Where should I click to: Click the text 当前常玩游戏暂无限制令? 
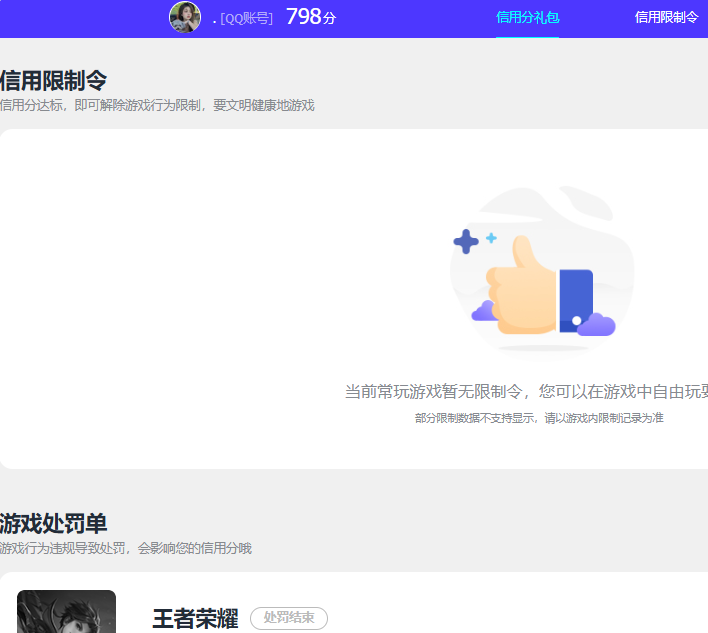pos(433,391)
